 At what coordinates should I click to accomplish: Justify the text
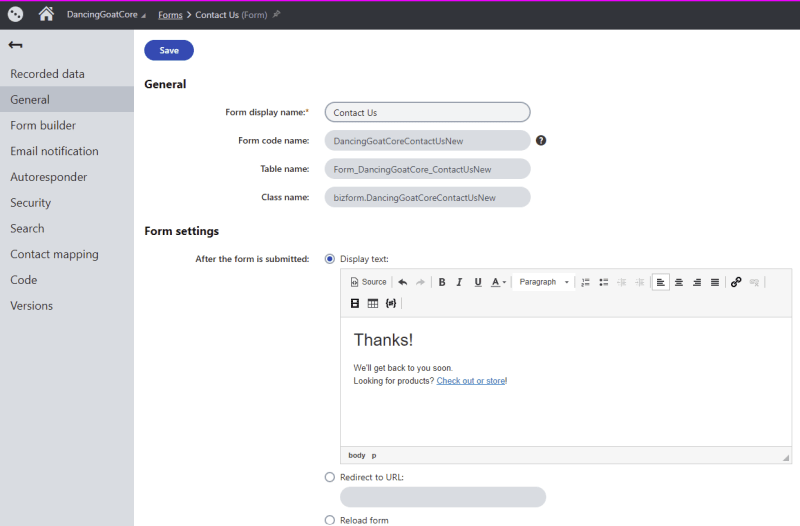pyautogui.click(x=715, y=282)
